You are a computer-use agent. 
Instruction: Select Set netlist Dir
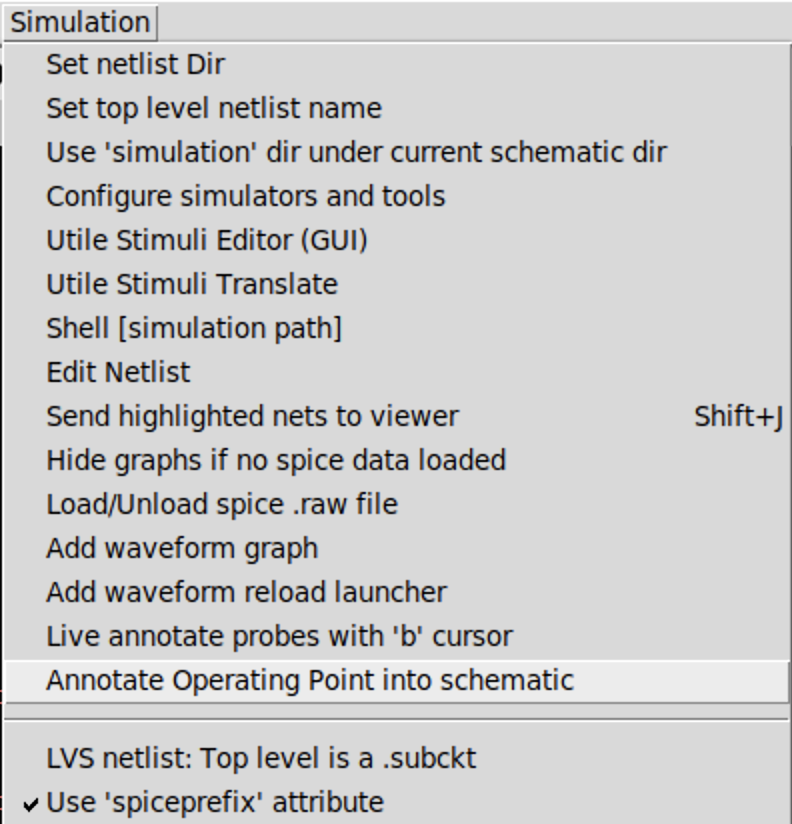(x=397, y=65)
